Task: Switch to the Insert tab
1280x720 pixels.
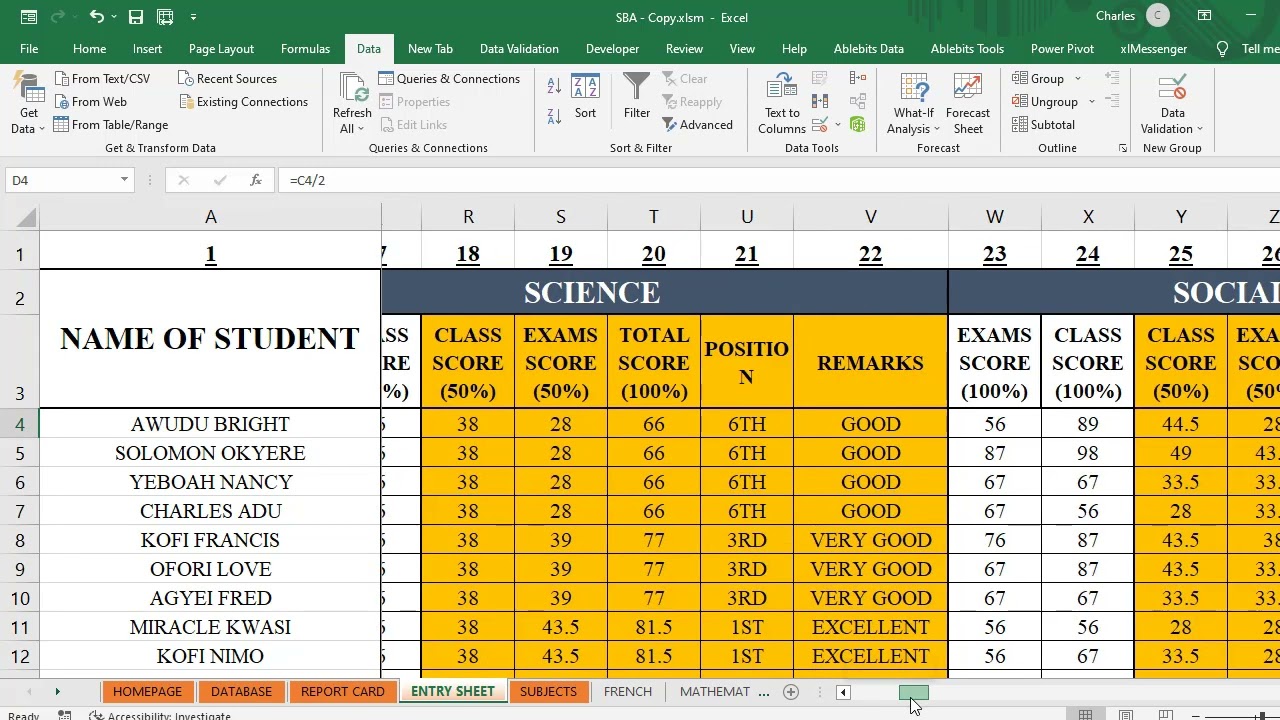Action: [147, 48]
